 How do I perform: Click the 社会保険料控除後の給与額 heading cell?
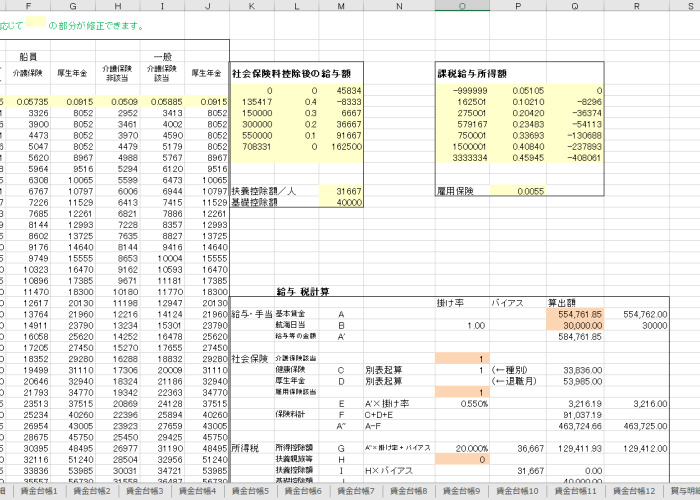[291, 74]
